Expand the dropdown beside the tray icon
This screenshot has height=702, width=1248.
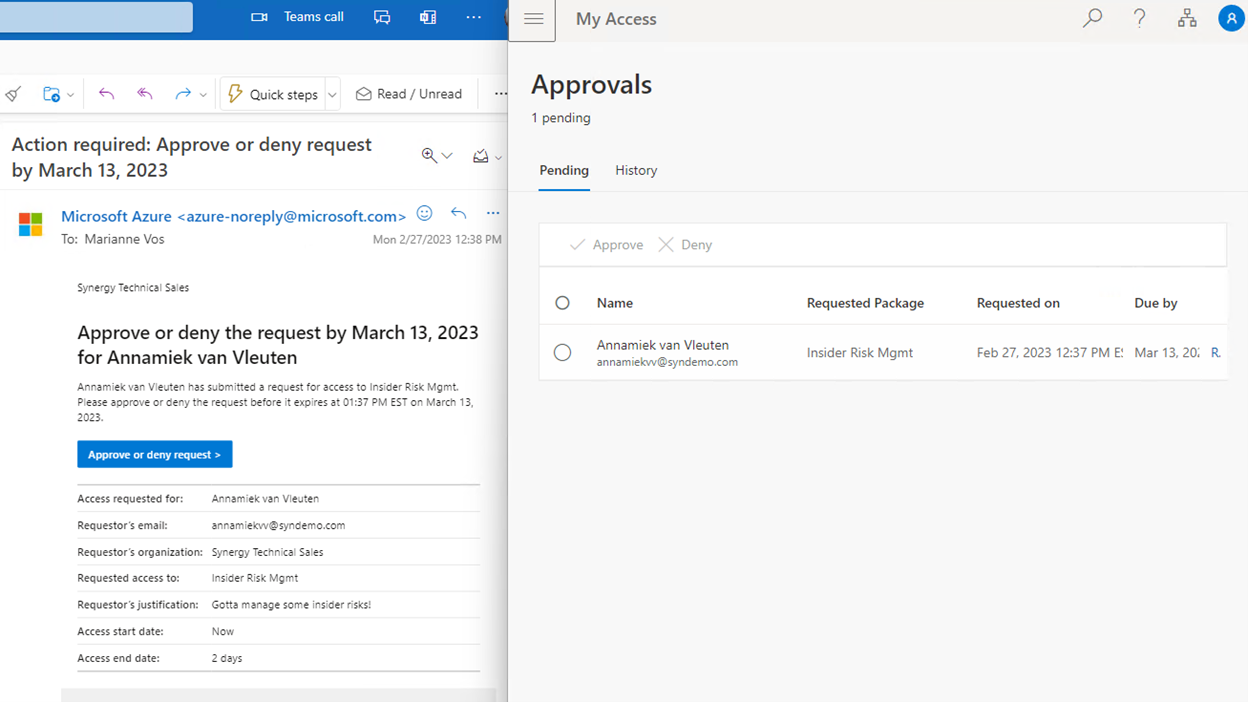498,157
